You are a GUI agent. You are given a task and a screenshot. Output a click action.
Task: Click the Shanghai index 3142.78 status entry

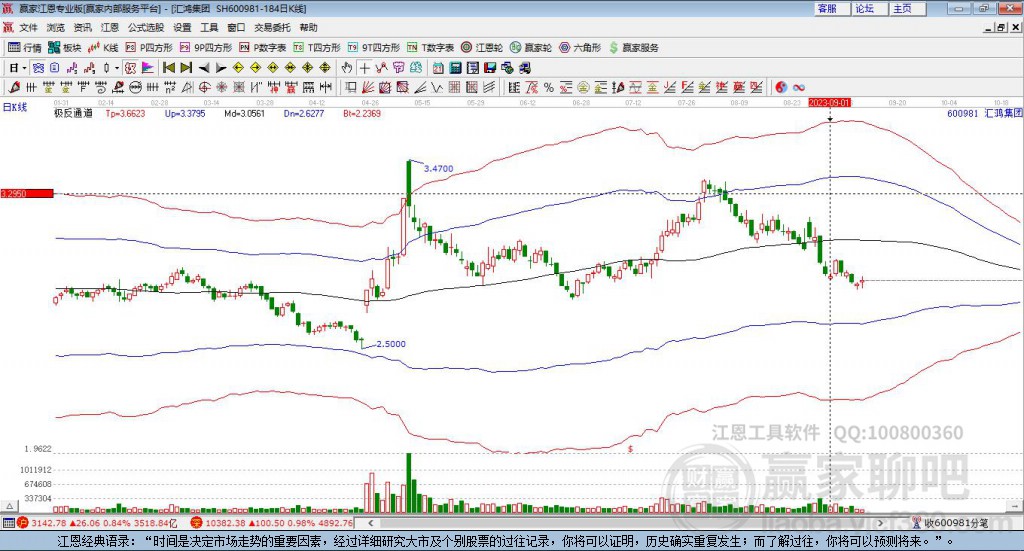97,523
